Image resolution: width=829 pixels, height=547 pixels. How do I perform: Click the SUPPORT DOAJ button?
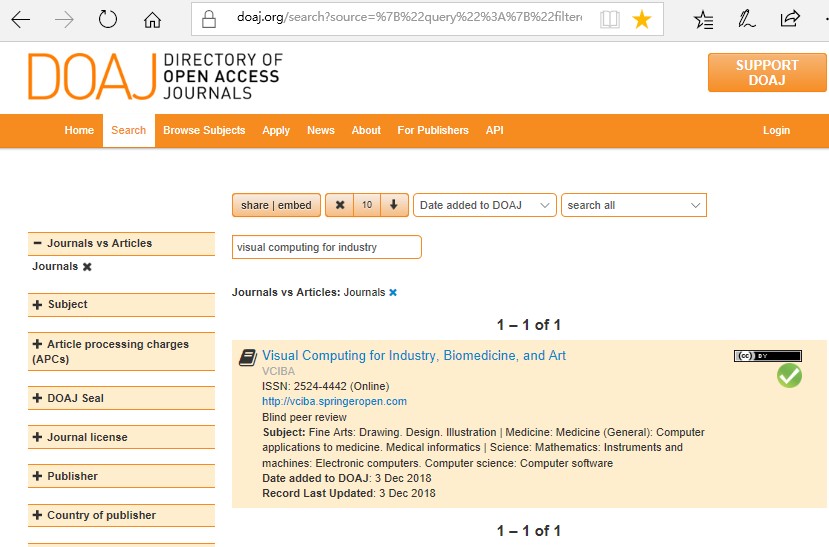point(767,73)
